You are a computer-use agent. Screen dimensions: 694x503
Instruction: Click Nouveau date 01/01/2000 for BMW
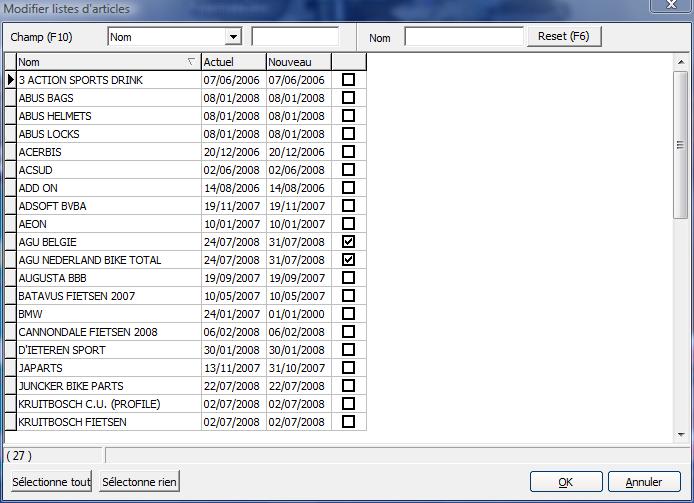[x=299, y=314]
